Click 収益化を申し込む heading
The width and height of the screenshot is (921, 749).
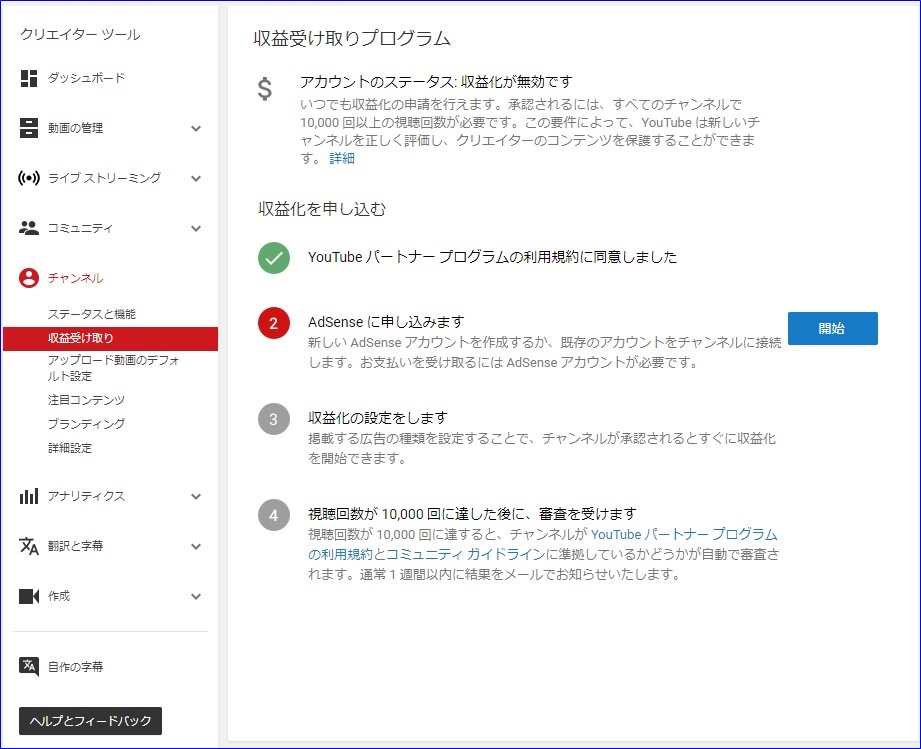point(322,209)
